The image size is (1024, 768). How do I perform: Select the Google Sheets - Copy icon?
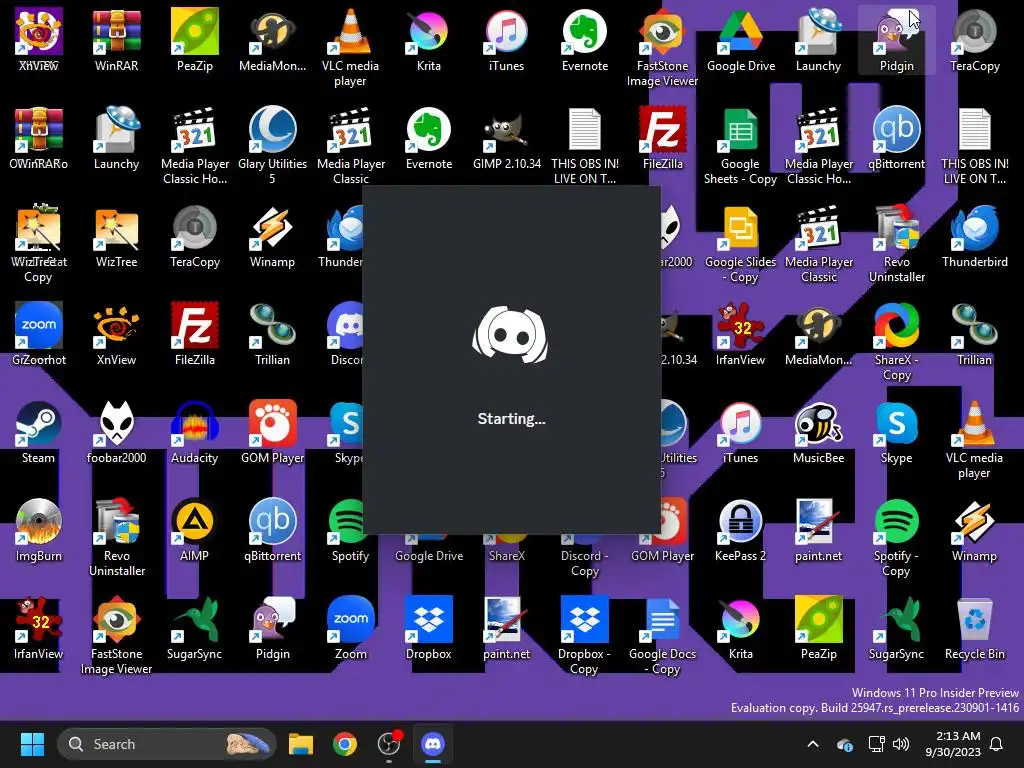point(741,146)
